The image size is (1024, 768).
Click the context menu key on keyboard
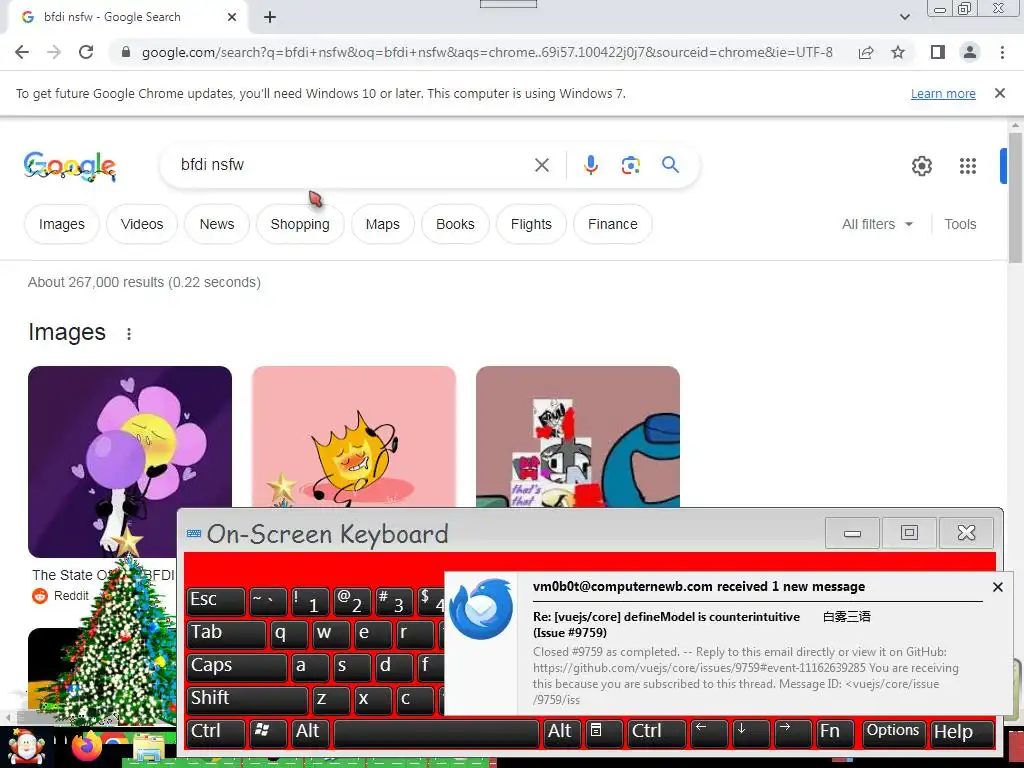603,732
